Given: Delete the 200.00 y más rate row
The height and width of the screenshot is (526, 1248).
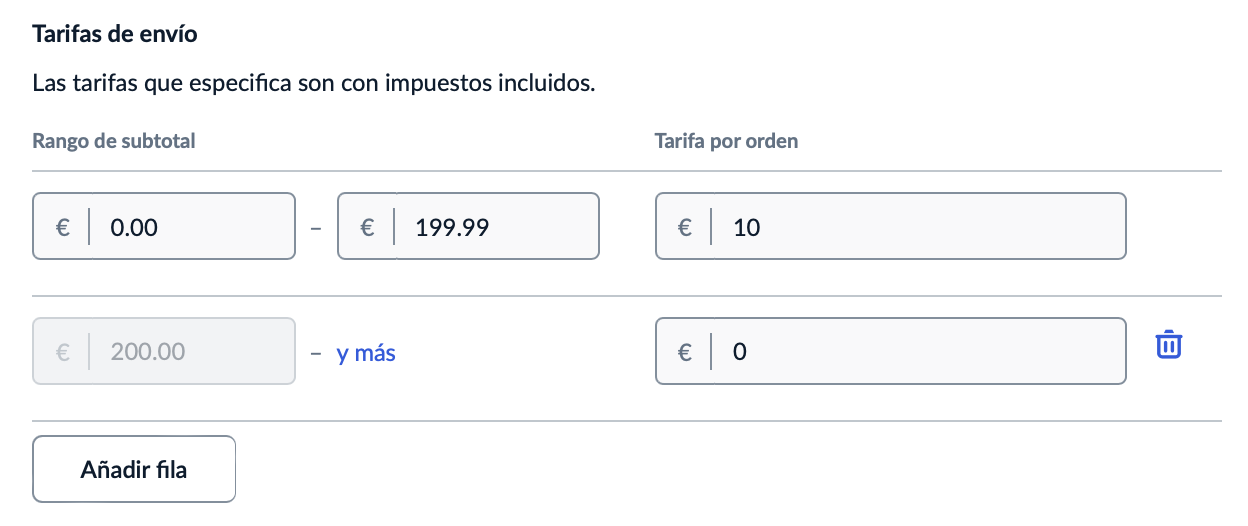Looking at the screenshot, I should point(1169,346).
